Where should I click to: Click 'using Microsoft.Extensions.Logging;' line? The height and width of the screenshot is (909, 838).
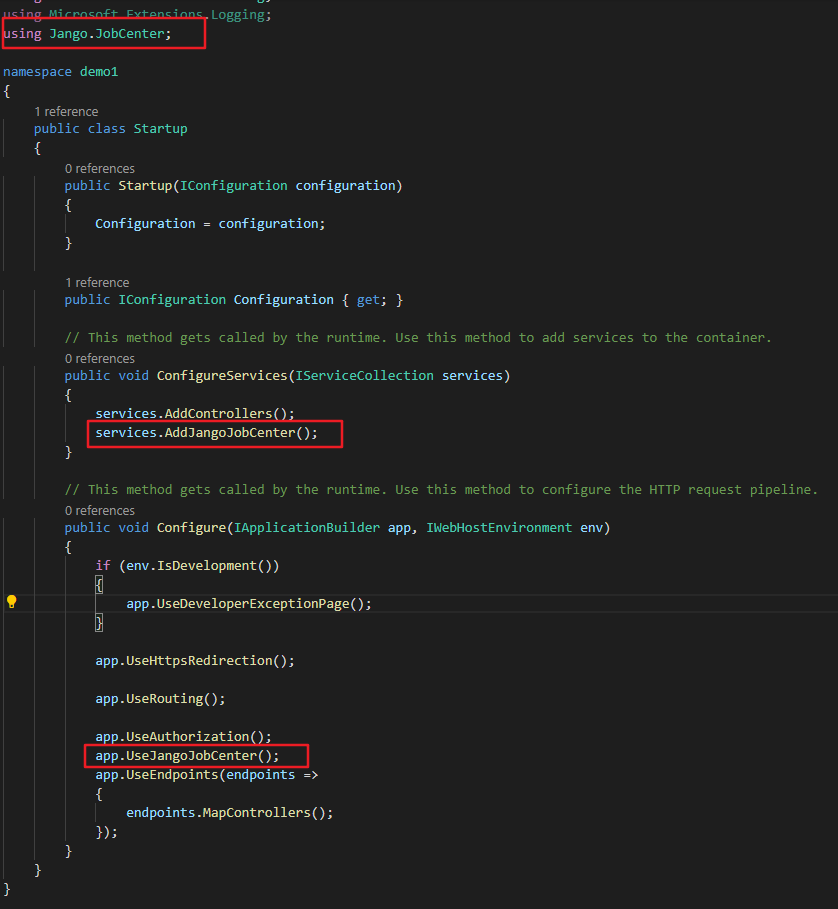(137, 14)
